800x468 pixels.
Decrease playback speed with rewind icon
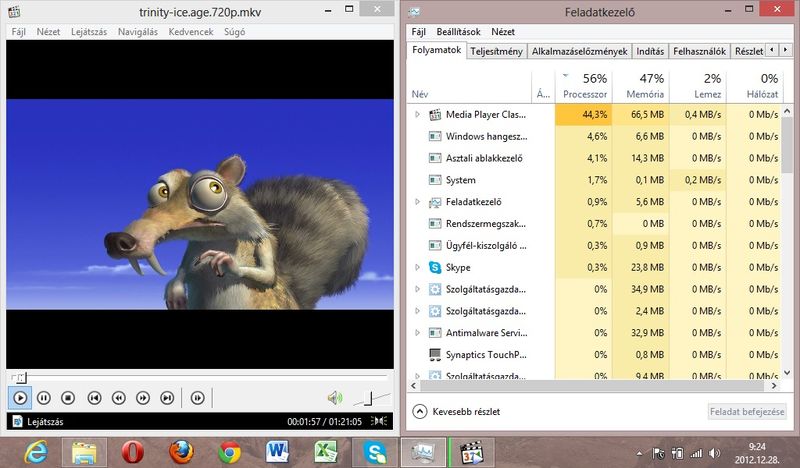[x=119, y=398]
